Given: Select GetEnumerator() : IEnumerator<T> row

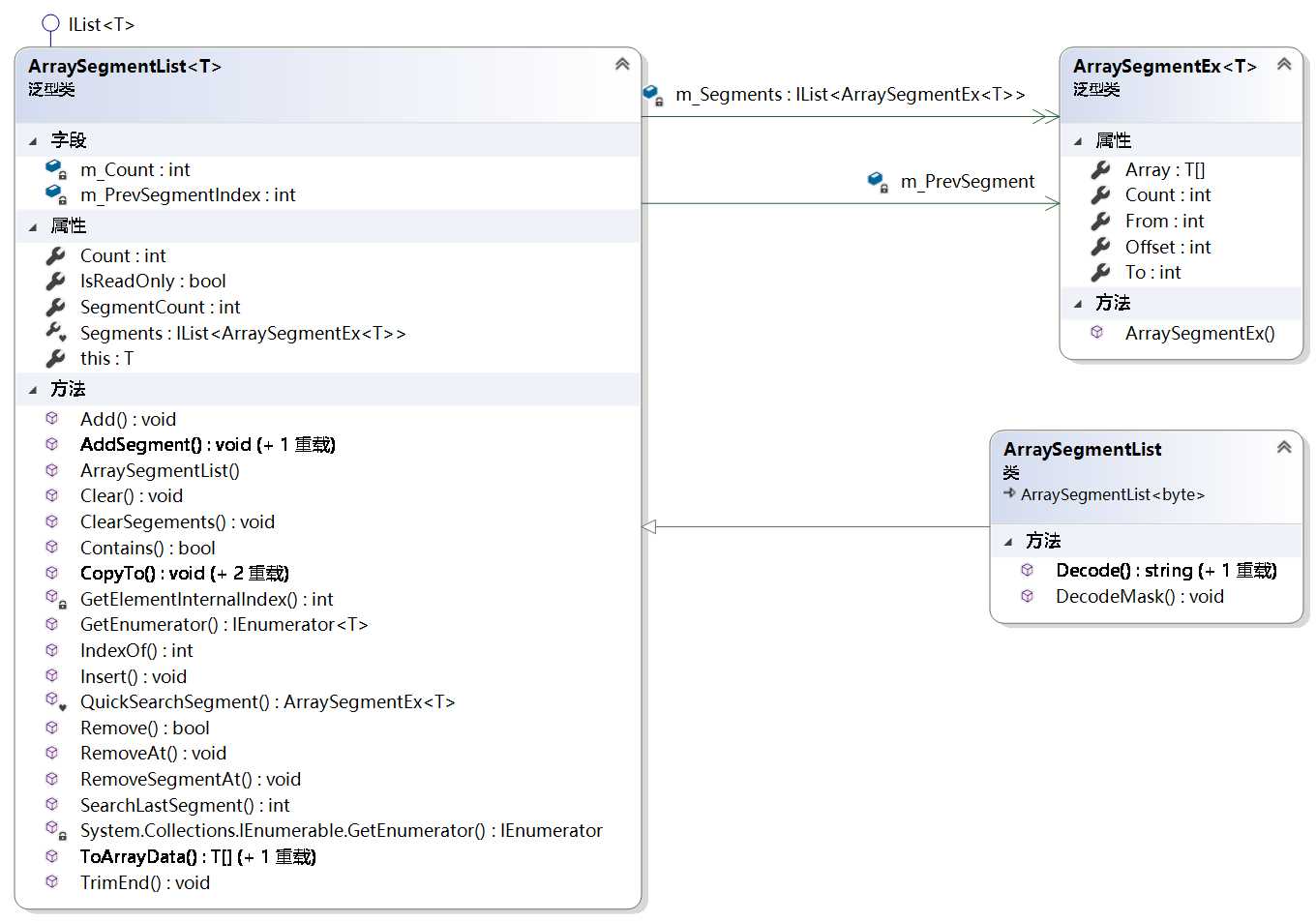Looking at the screenshot, I should click(224, 624).
